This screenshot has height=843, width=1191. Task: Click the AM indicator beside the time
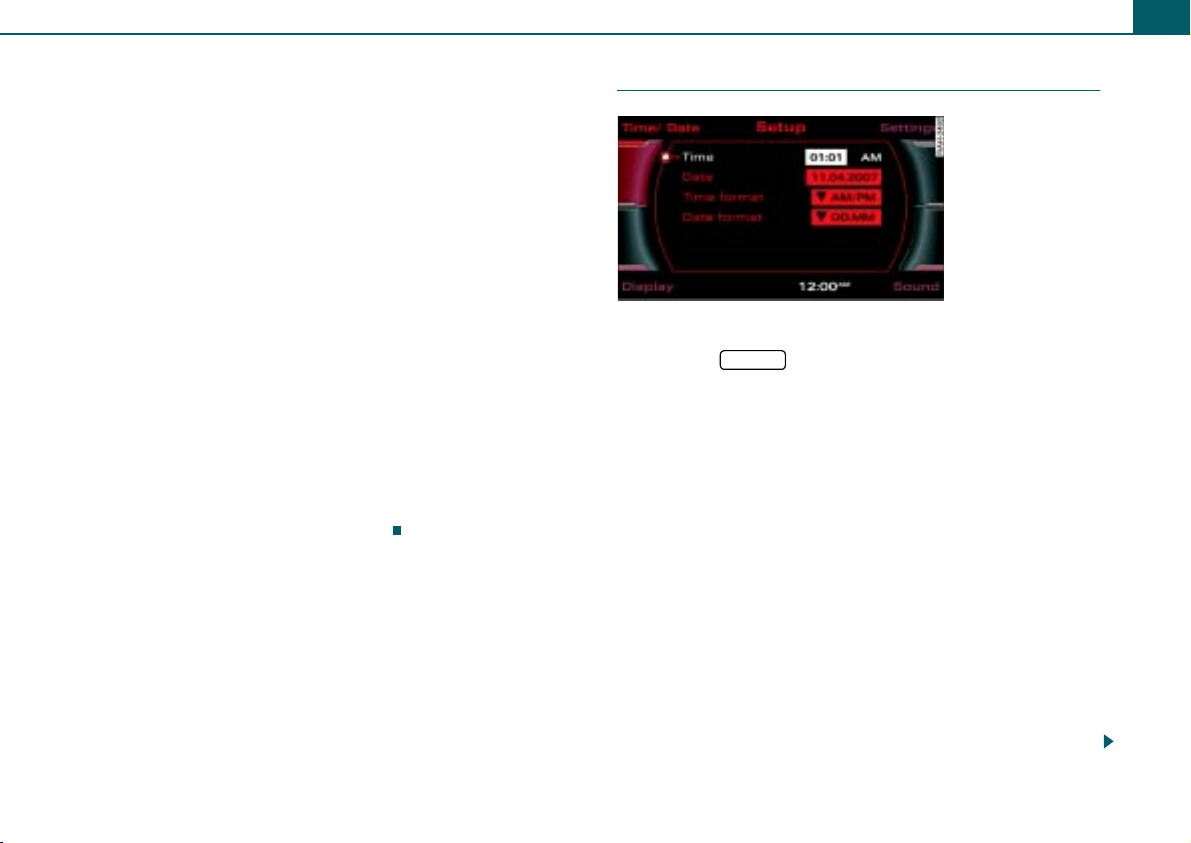[870, 157]
